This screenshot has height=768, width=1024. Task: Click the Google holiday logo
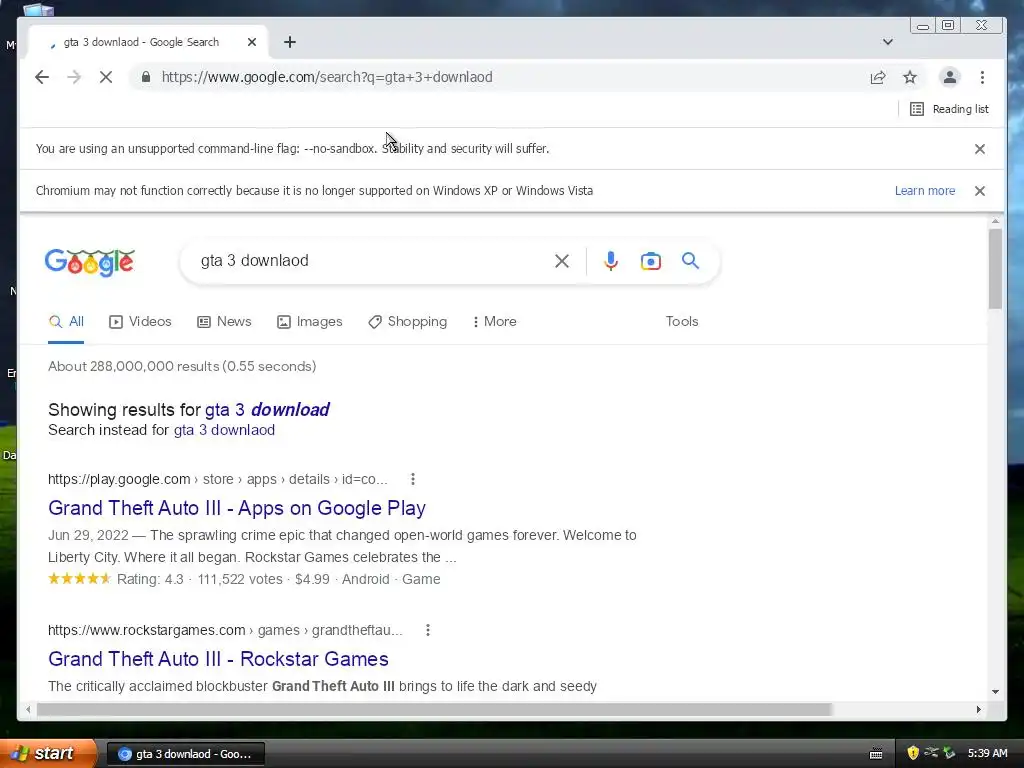point(89,263)
